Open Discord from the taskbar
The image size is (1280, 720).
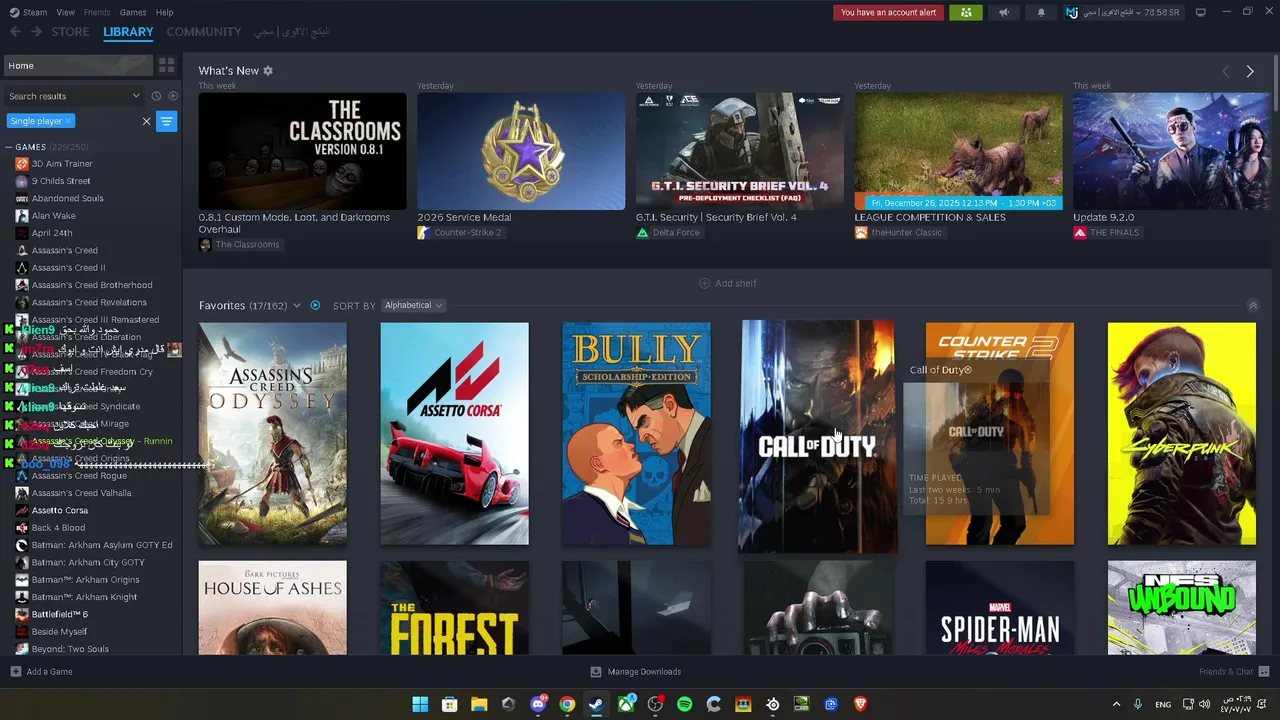tap(538, 704)
